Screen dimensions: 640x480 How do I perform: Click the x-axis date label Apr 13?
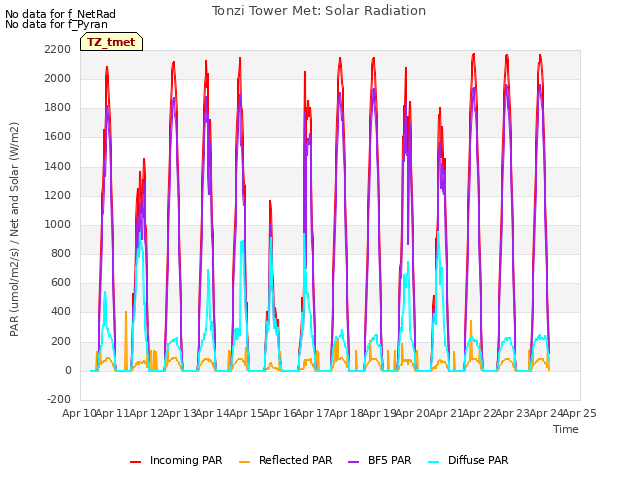179,413
